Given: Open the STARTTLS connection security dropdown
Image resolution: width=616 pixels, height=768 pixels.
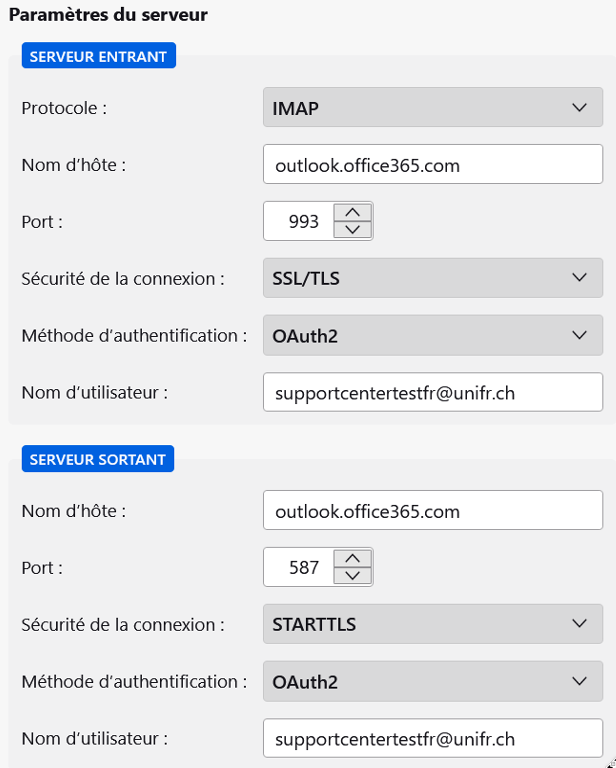Looking at the screenshot, I should (432, 624).
